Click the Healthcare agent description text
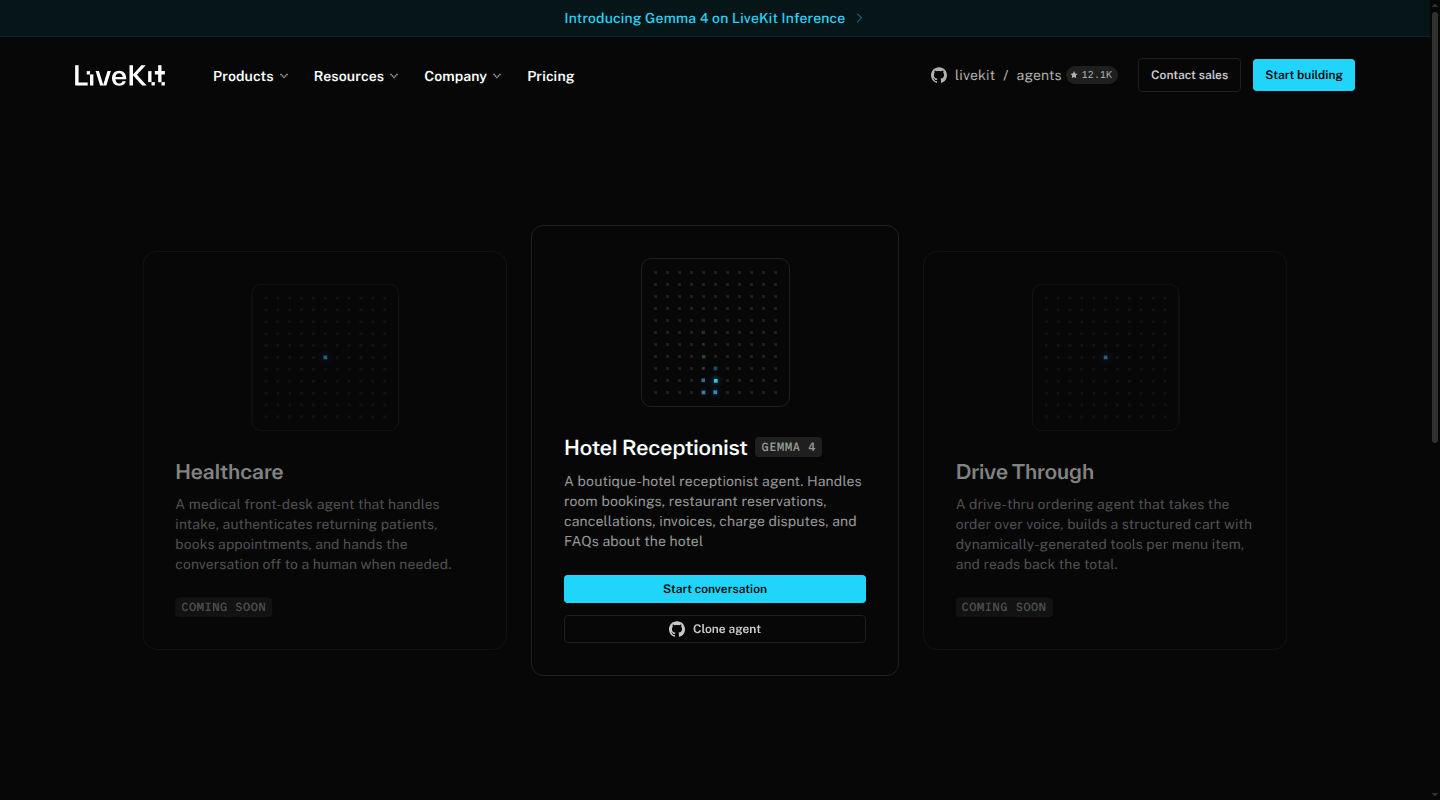The image size is (1440, 800). (x=314, y=534)
